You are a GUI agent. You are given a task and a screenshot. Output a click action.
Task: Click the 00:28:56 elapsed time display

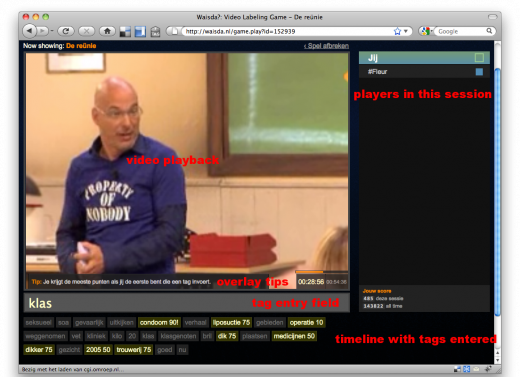click(311, 282)
